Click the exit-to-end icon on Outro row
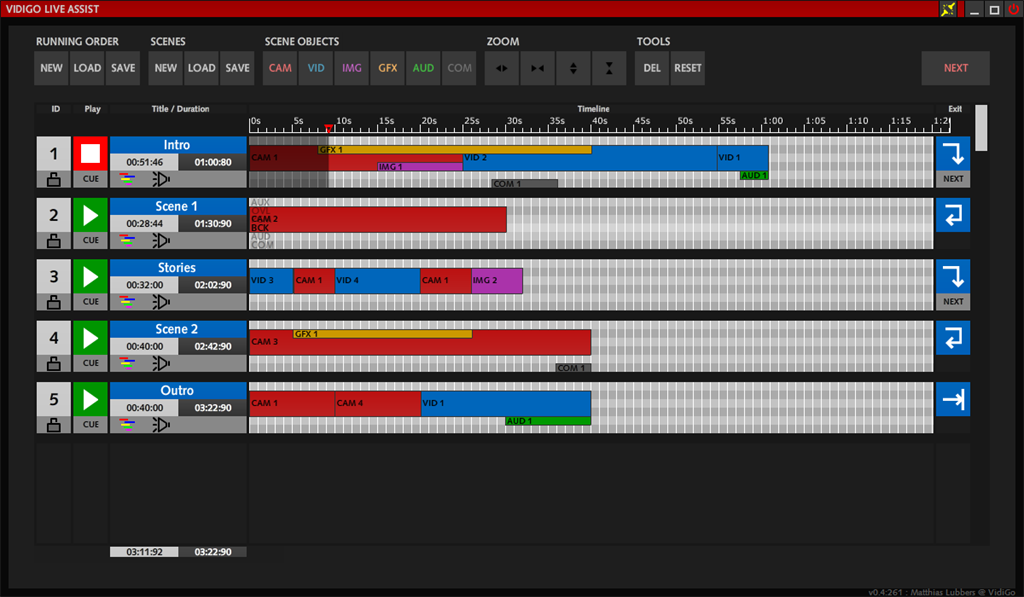This screenshot has height=597, width=1024. click(952, 399)
